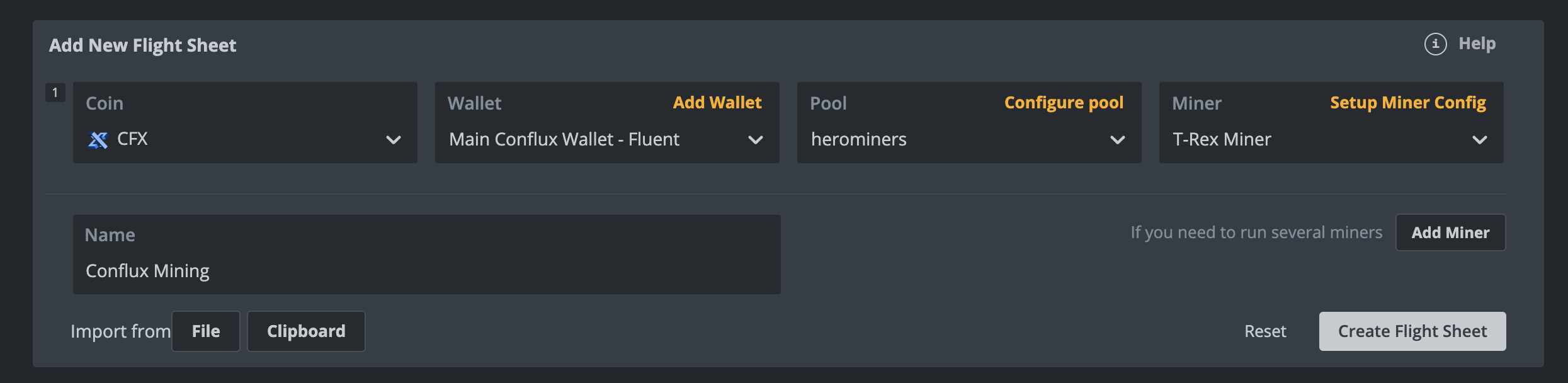Click the CFX coin logo icon

point(99,139)
